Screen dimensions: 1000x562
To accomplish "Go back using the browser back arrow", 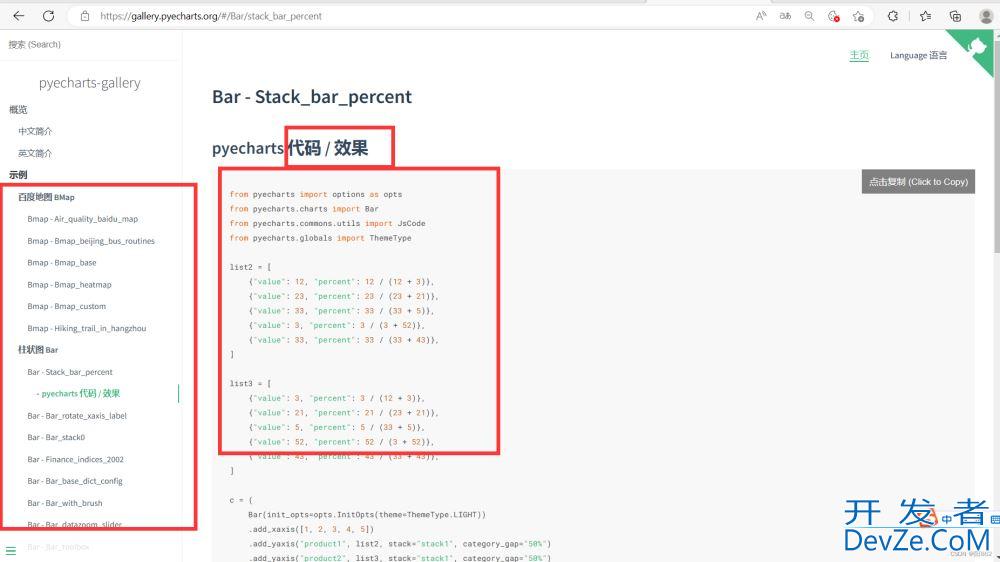I will (x=18, y=16).
